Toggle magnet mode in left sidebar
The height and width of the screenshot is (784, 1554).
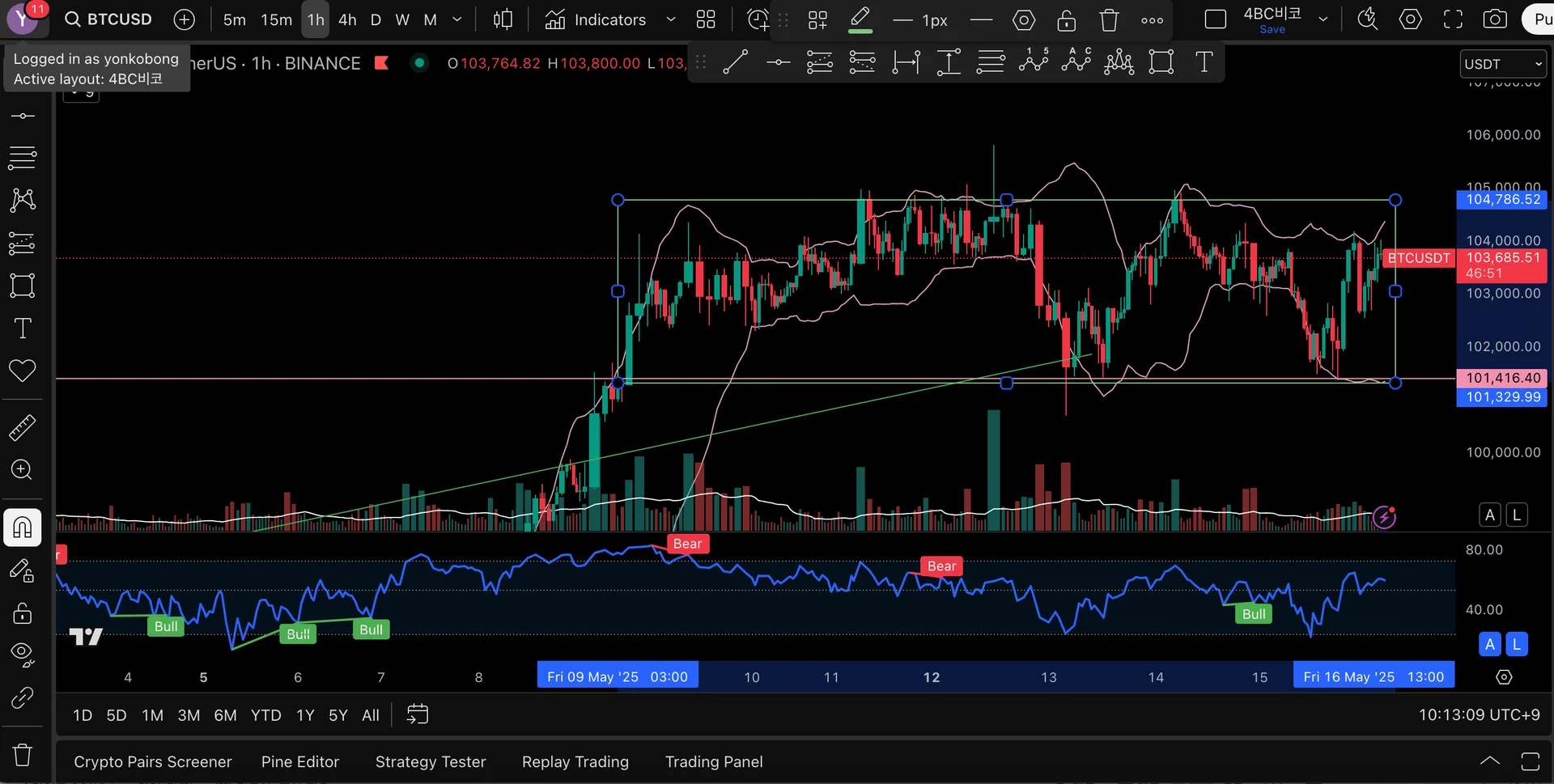[23, 528]
